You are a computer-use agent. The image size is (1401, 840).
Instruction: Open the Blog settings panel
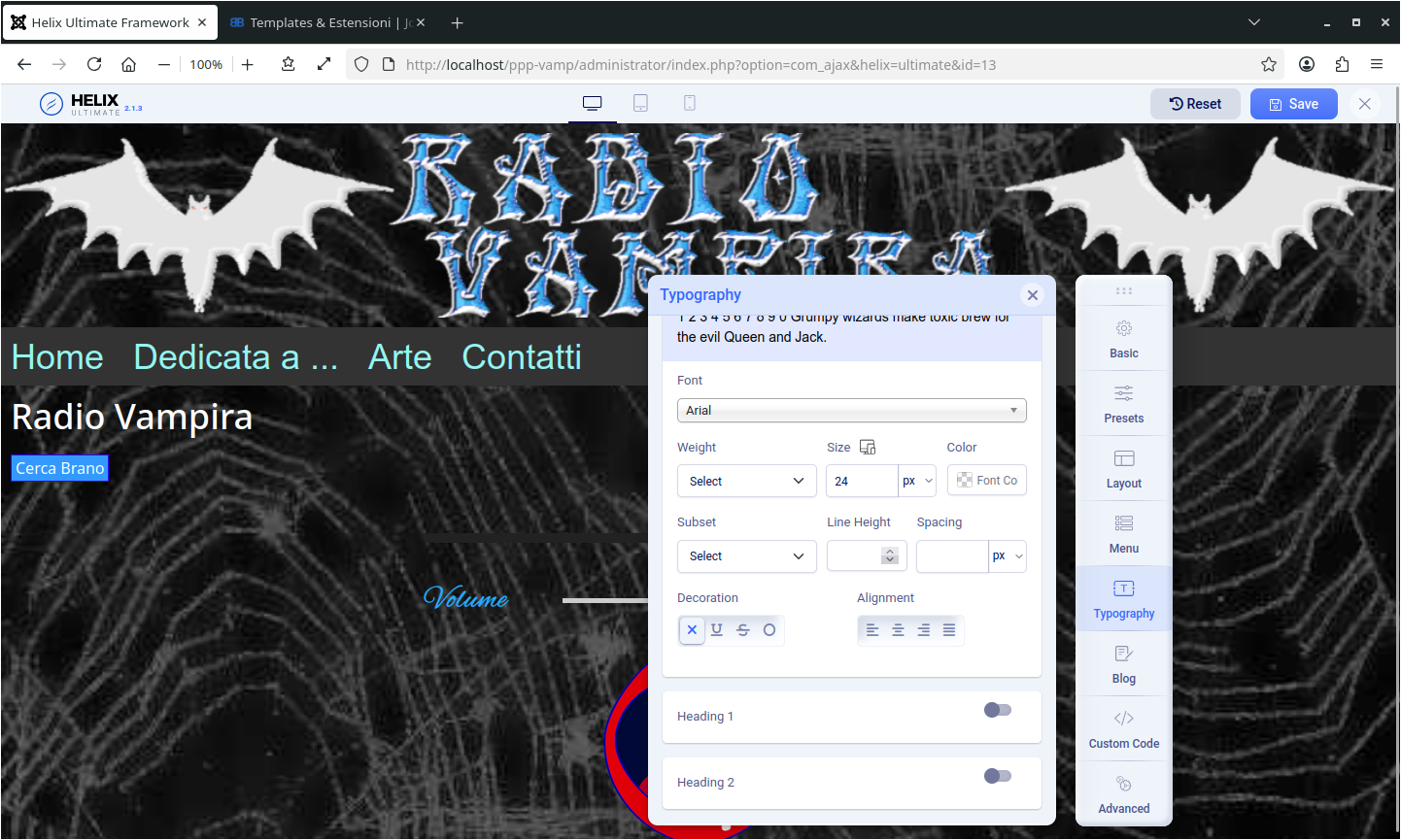[1124, 664]
